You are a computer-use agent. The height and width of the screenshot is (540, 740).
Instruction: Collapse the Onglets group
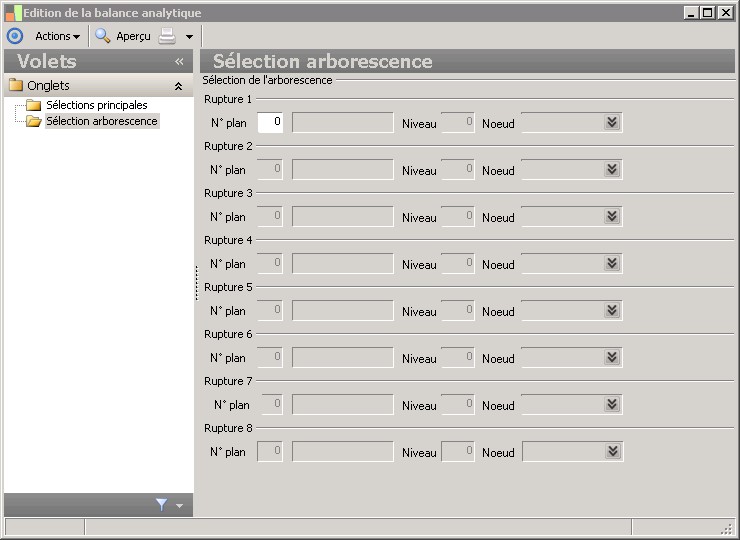[178, 86]
